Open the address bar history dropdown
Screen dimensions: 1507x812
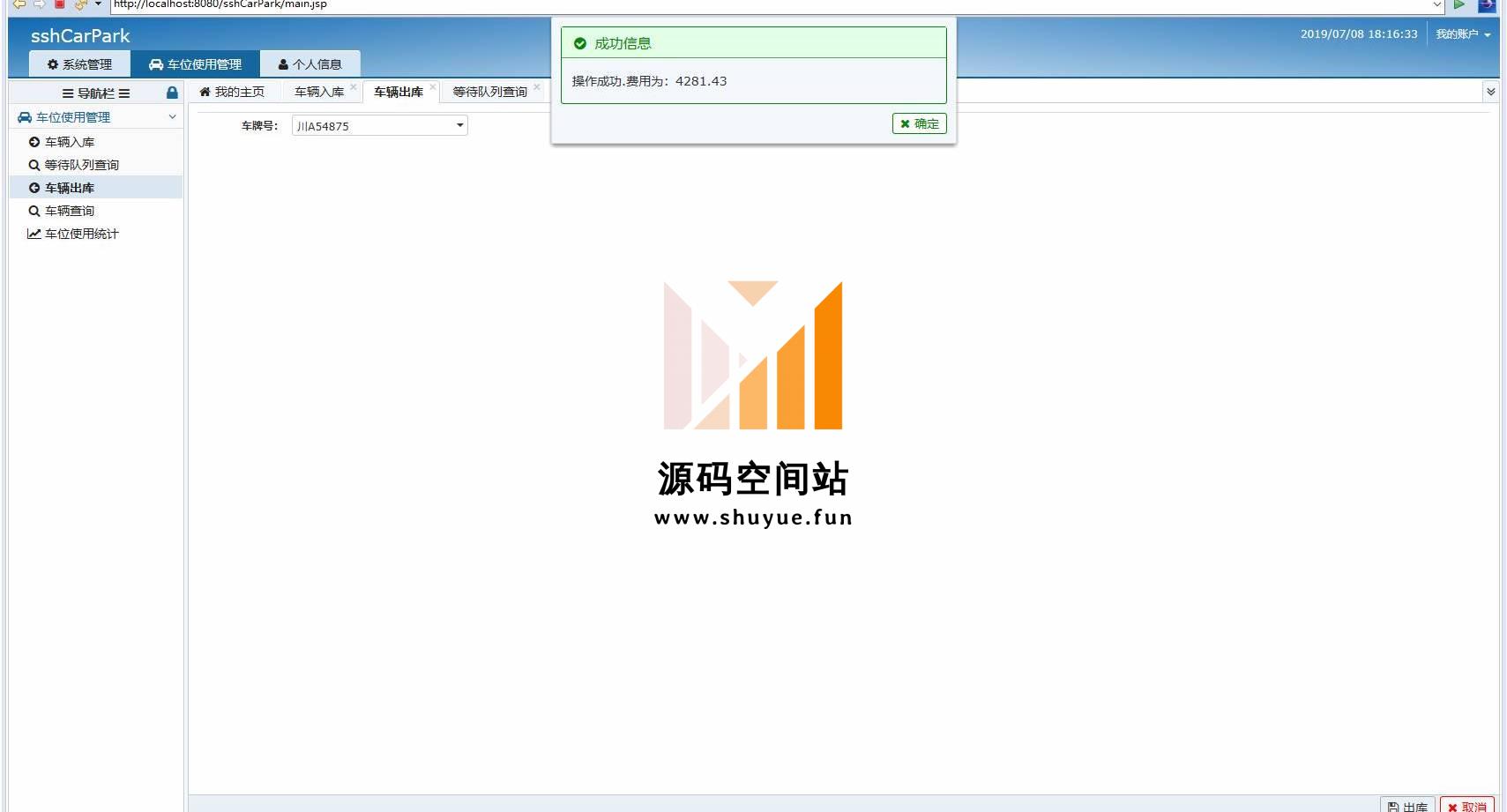pos(1436,5)
